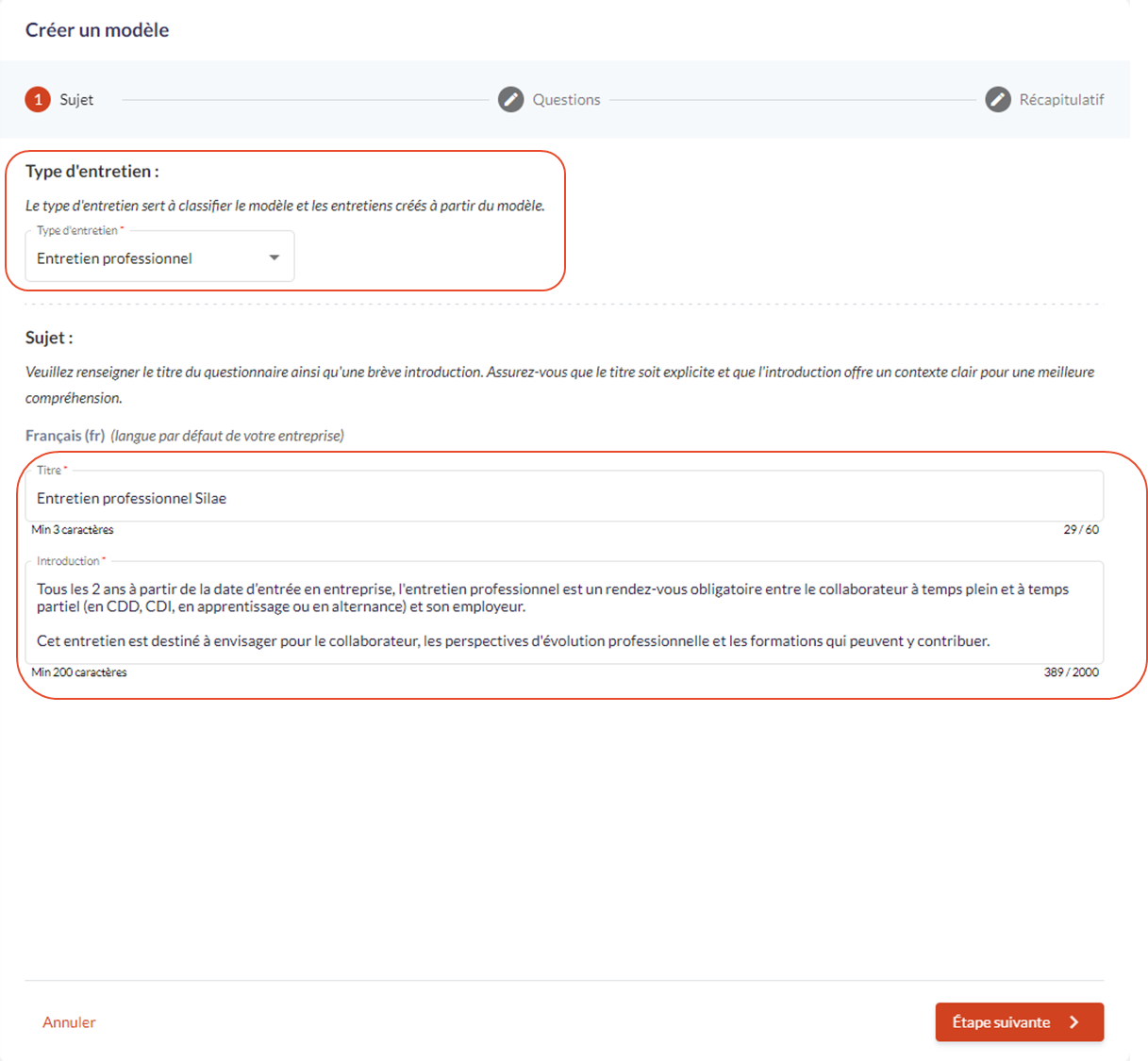The height and width of the screenshot is (1061, 1148).
Task: Go to the Récapitulatif step label
Action: pos(1061,99)
